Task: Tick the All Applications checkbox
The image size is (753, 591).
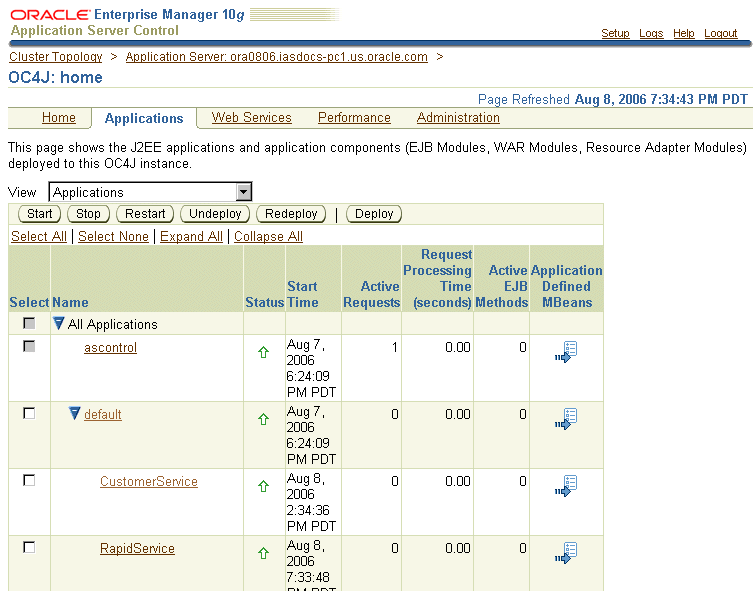Action: pos(29,323)
